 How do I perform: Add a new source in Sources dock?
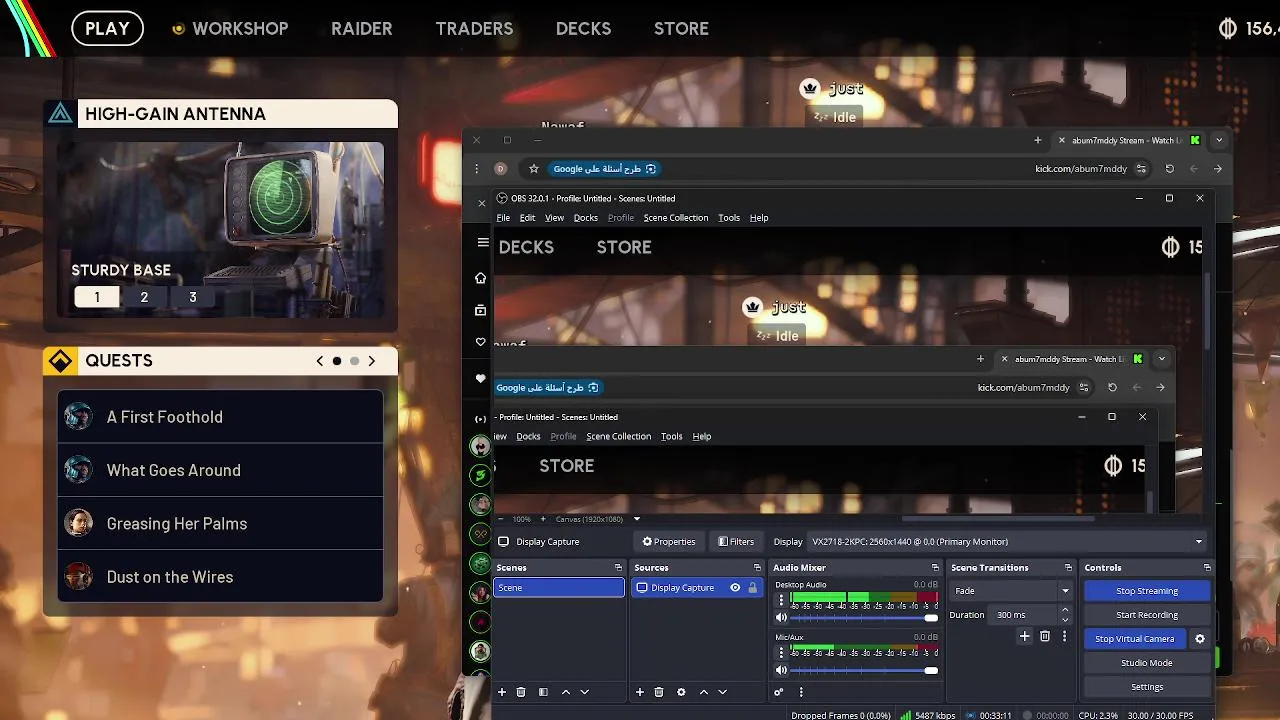pyautogui.click(x=640, y=692)
